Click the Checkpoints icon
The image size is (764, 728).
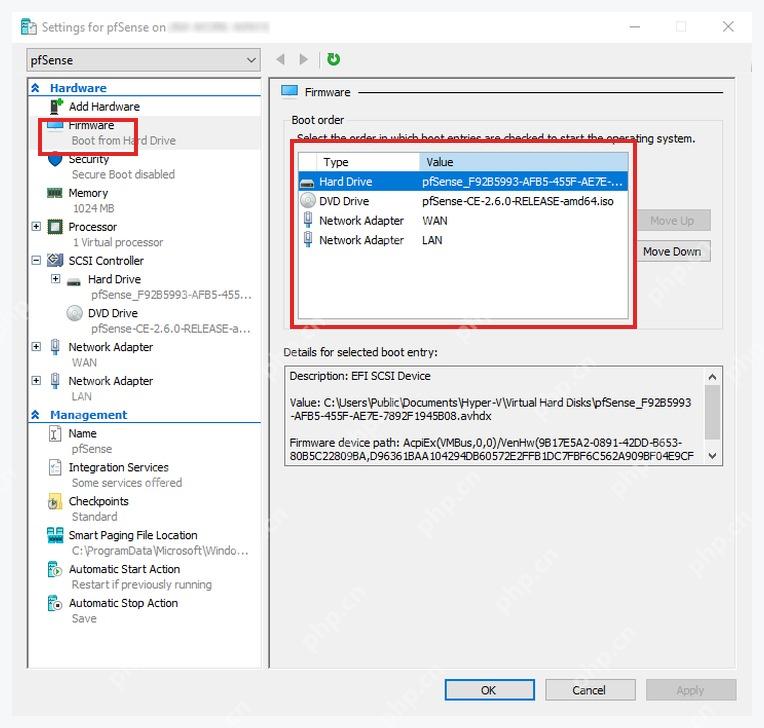pyautogui.click(x=55, y=501)
